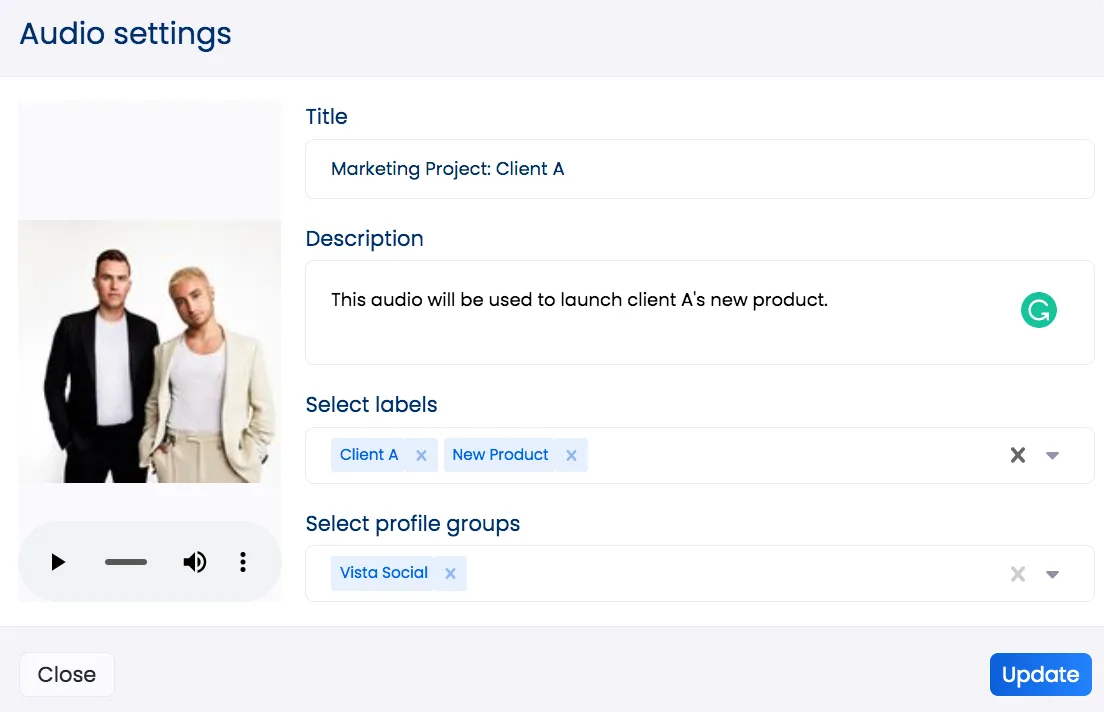
Task: Select the Vista Social group chip
Action: tap(384, 573)
